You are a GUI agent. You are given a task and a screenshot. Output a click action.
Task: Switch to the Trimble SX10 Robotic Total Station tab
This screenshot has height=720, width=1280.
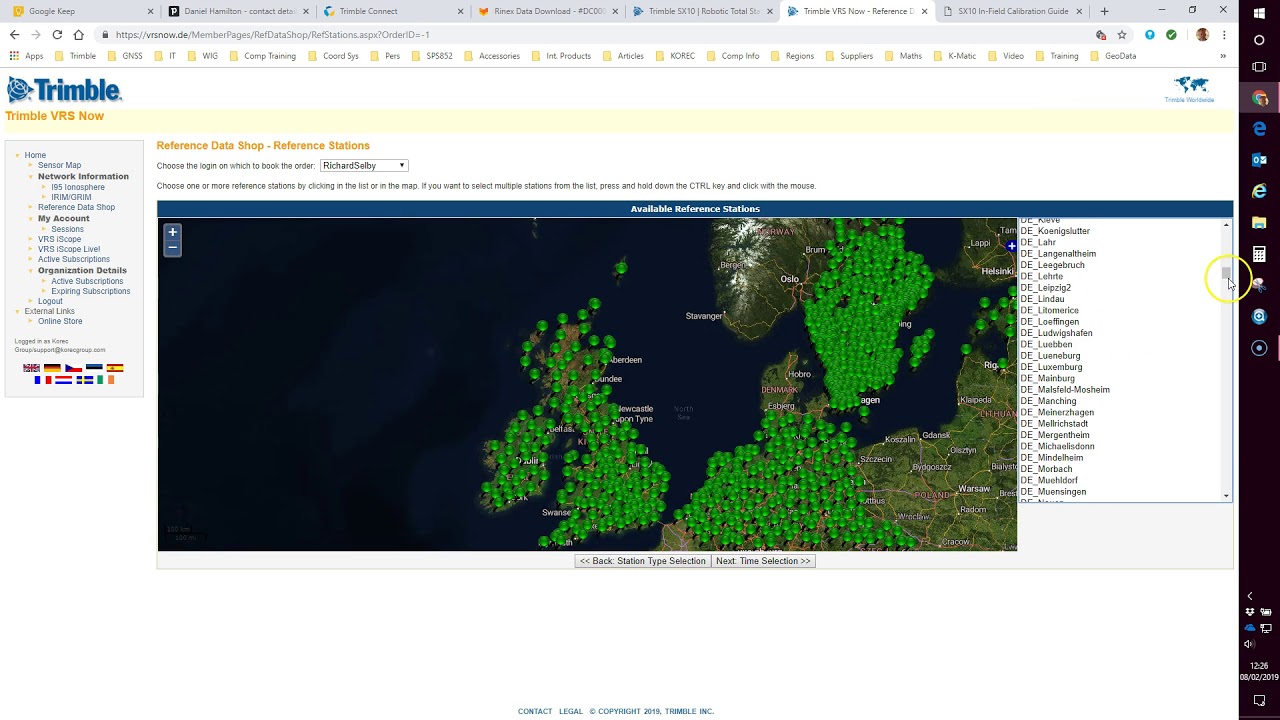pos(702,11)
